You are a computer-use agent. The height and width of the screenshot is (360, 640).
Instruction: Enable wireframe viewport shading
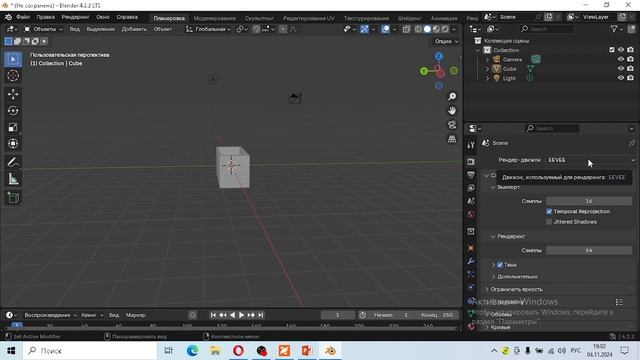(418, 29)
